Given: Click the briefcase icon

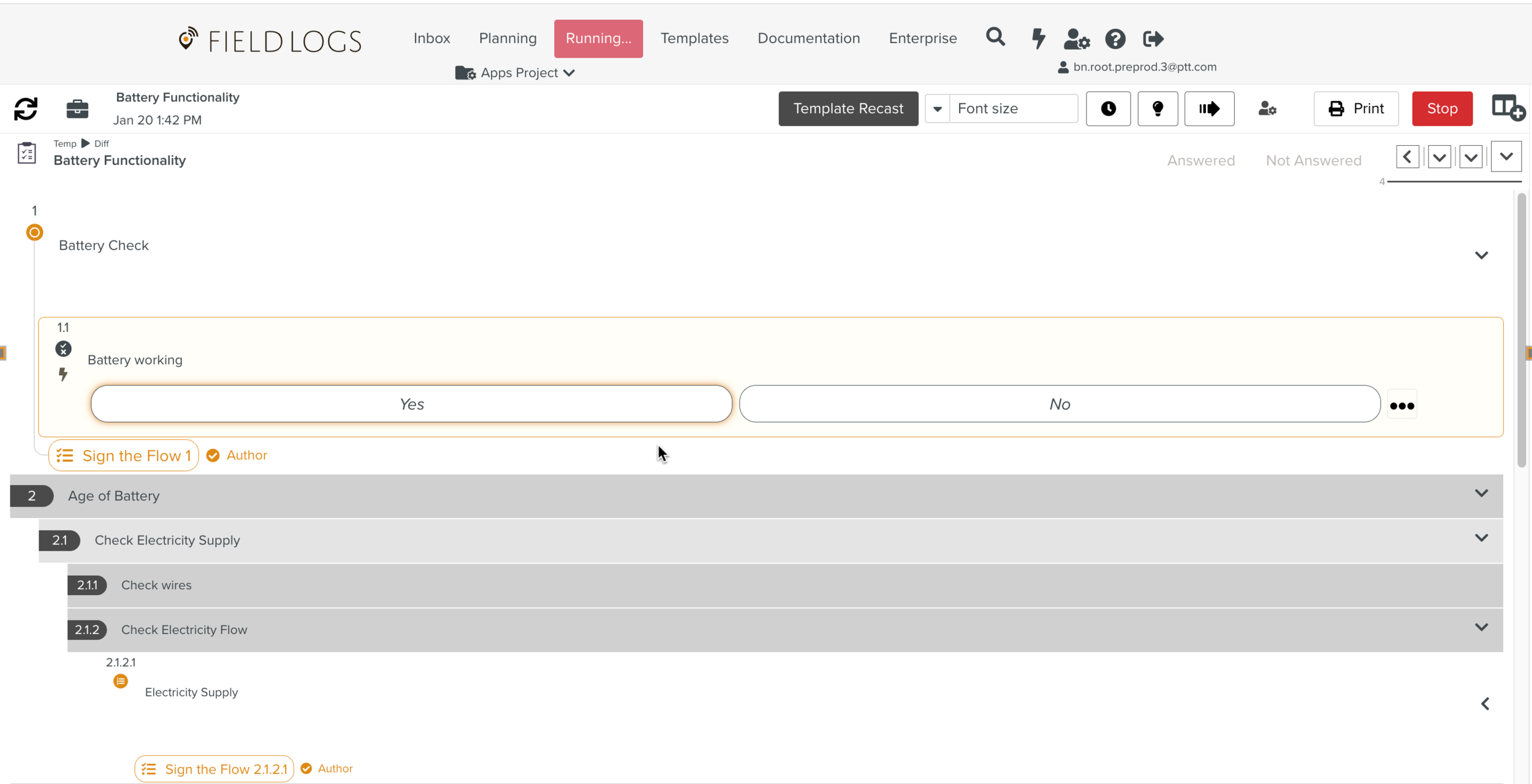Looking at the screenshot, I should click(77, 109).
